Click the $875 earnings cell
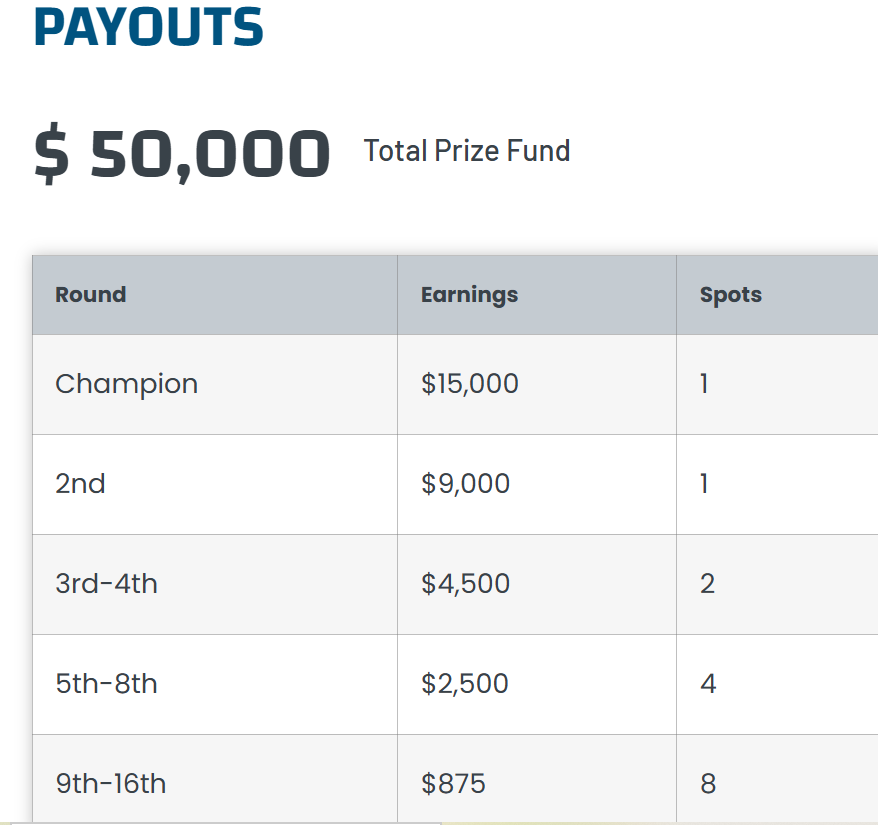This screenshot has height=825, width=878. (454, 783)
